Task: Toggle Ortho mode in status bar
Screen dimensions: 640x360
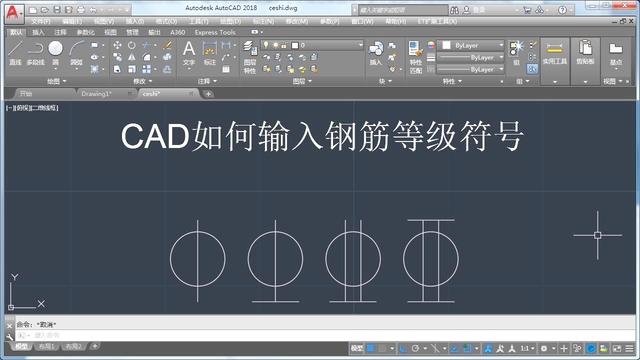Action: [x=403, y=348]
